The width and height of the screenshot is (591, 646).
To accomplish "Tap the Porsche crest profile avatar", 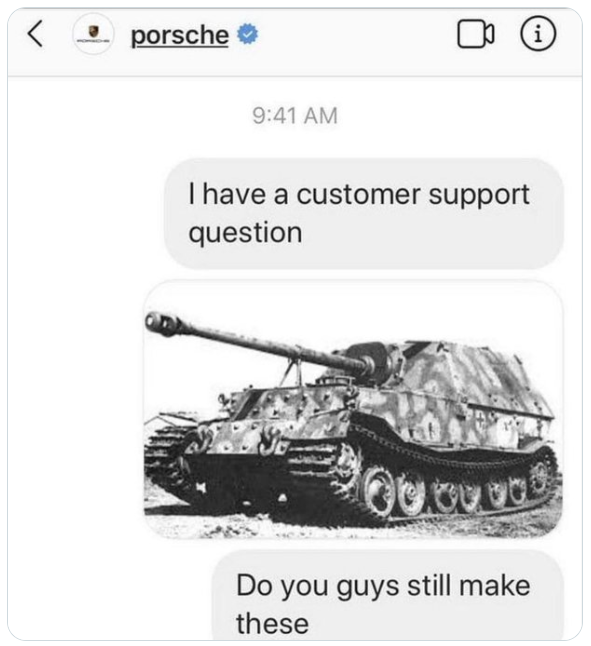I will pyautogui.click(x=92, y=34).
